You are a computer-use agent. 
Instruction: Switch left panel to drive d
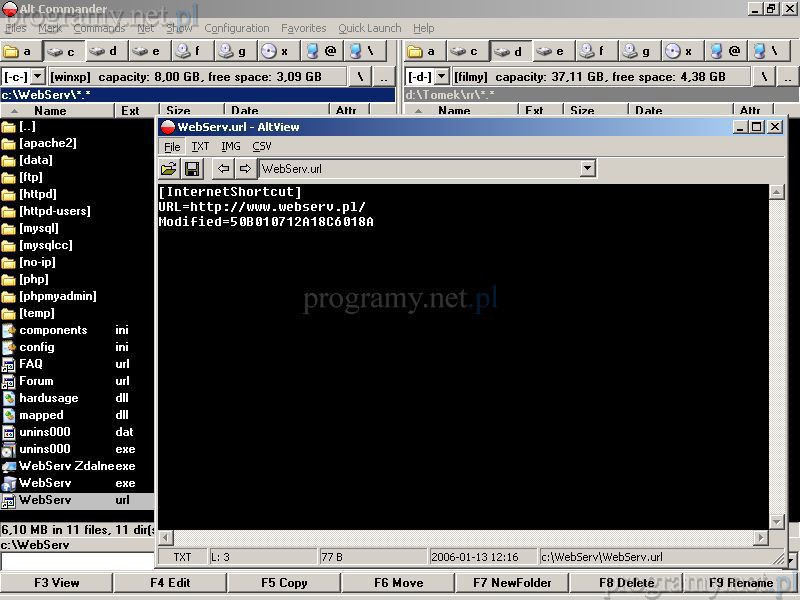[x=106, y=51]
